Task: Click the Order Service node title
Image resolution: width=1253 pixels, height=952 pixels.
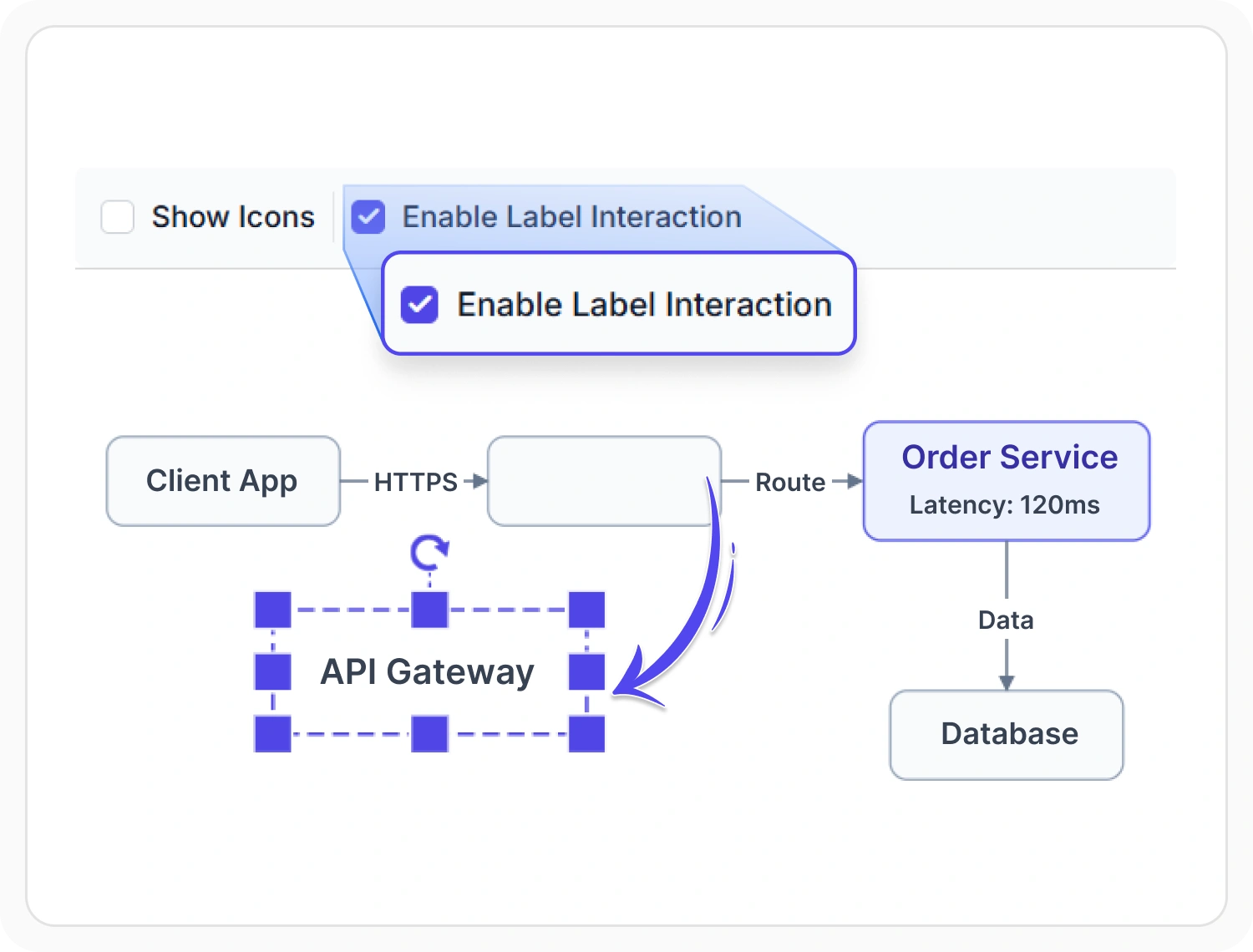Action: tap(1009, 458)
